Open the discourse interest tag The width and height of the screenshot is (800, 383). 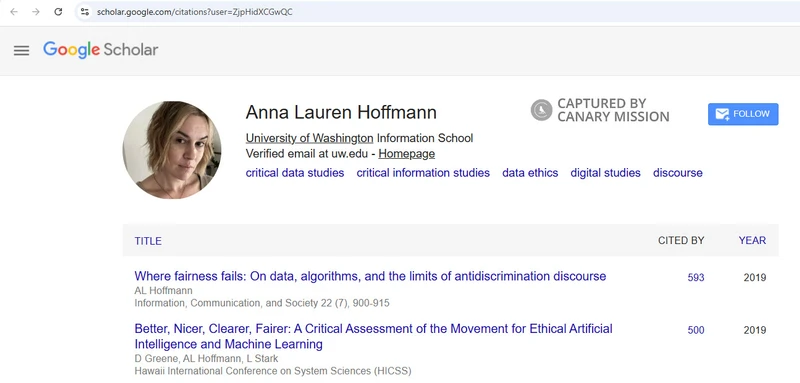tap(678, 173)
